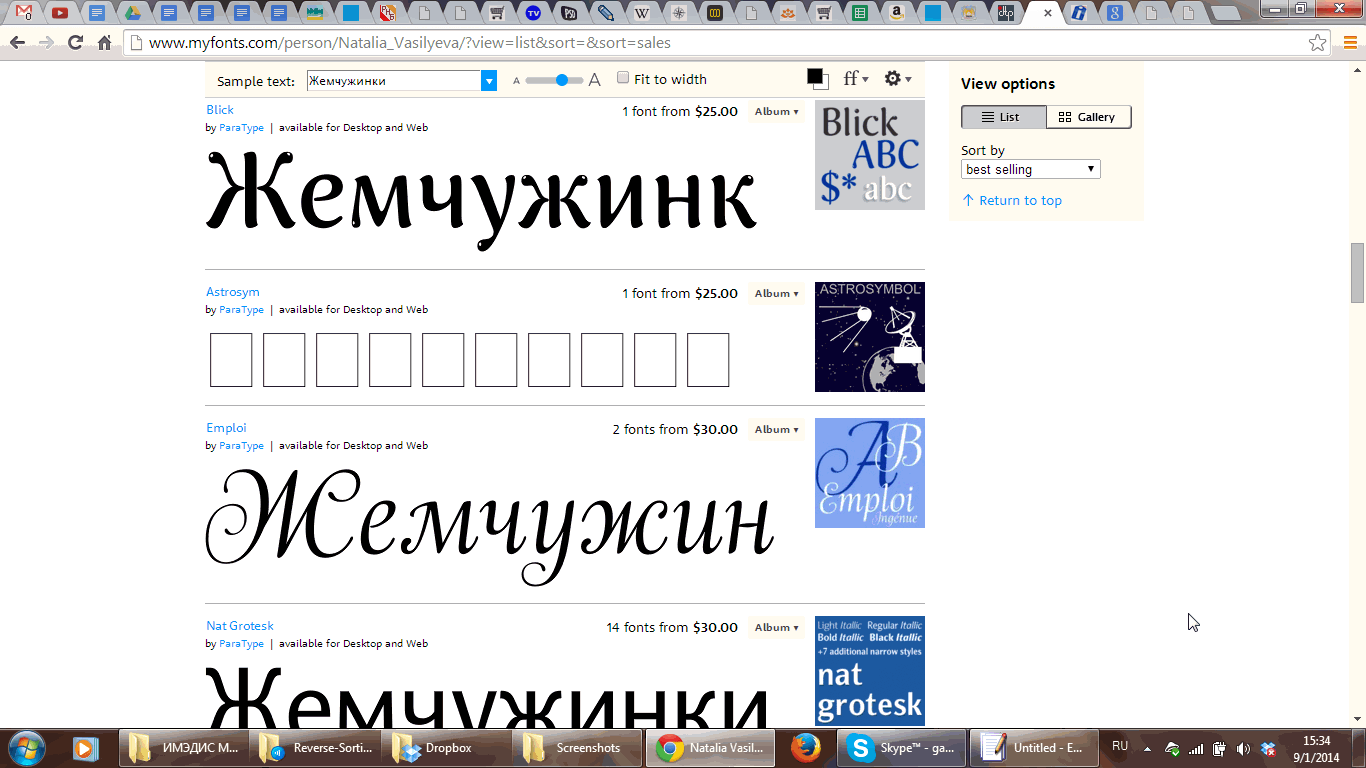This screenshot has height=768, width=1366.
Task: Open the Reverse-Sorti... folder taskbar item
Action: coord(317,747)
